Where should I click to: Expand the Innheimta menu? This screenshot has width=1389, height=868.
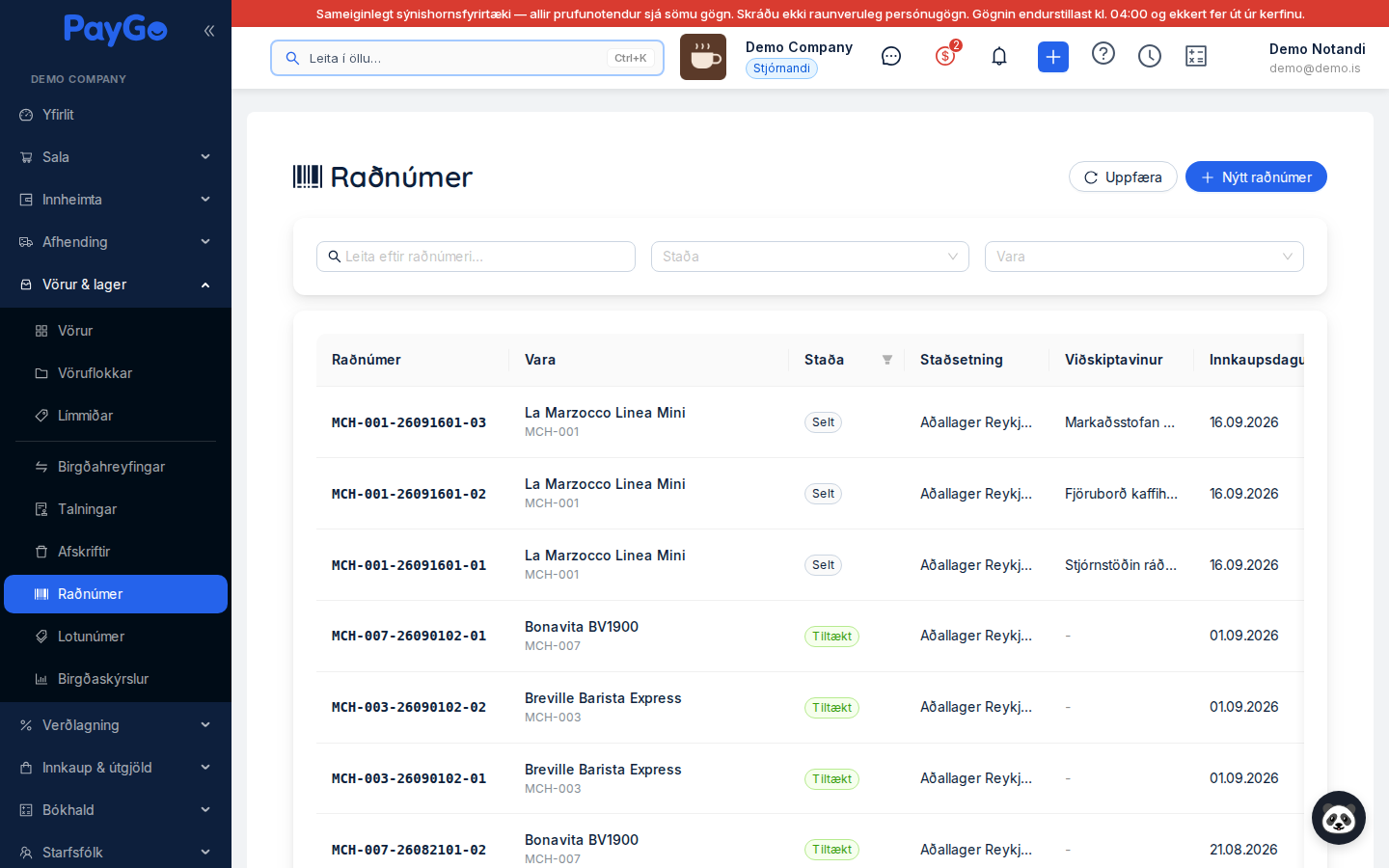[116, 200]
